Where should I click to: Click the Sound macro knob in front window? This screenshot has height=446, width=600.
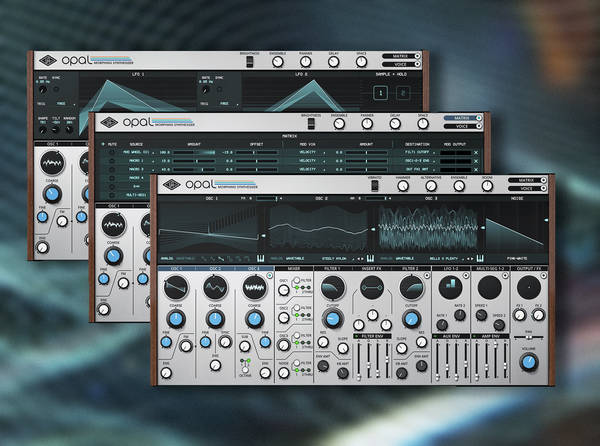pyautogui.click(x=487, y=186)
